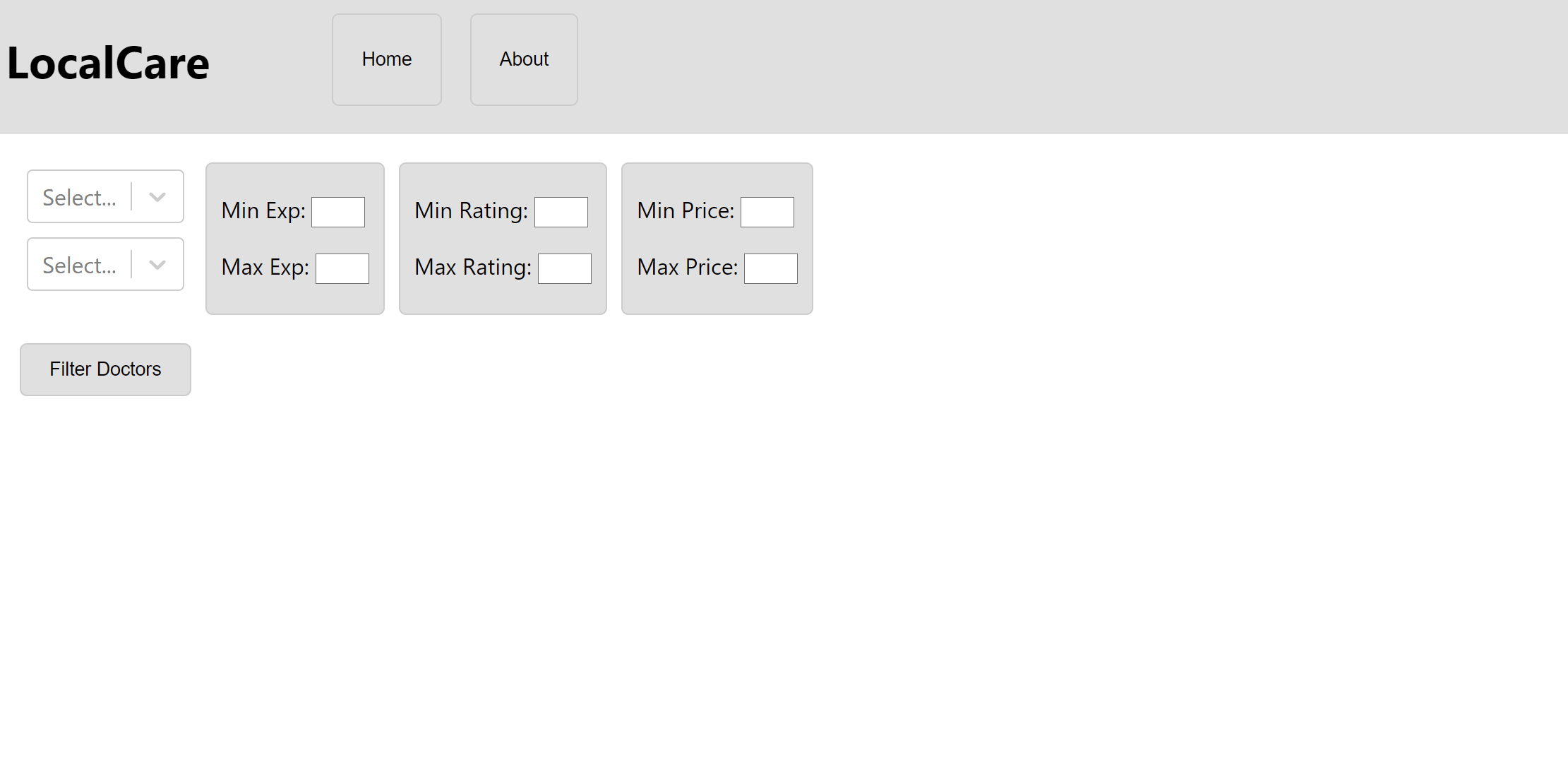This screenshot has height=781, width=1568.
Task: Focus the Max Exp input box
Action: click(x=342, y=268)
